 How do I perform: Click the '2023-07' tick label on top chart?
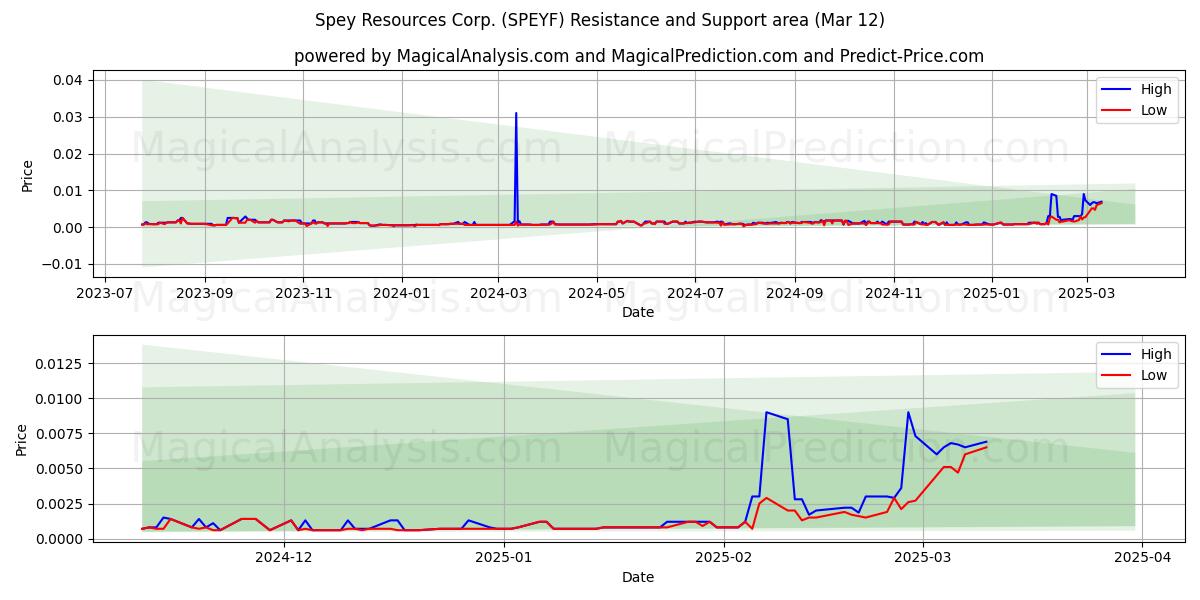[x=106, y=294]
